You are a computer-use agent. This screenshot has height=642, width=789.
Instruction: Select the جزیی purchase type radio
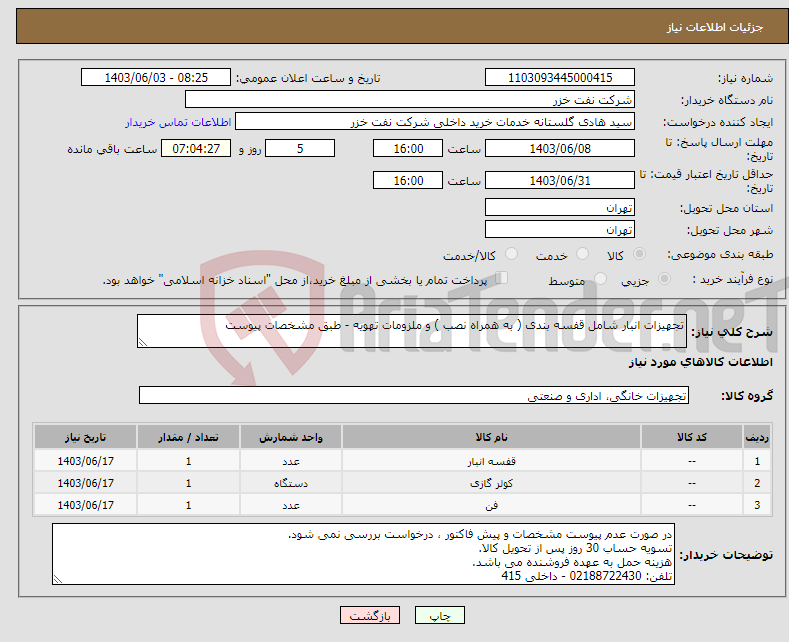pos(664,279)
